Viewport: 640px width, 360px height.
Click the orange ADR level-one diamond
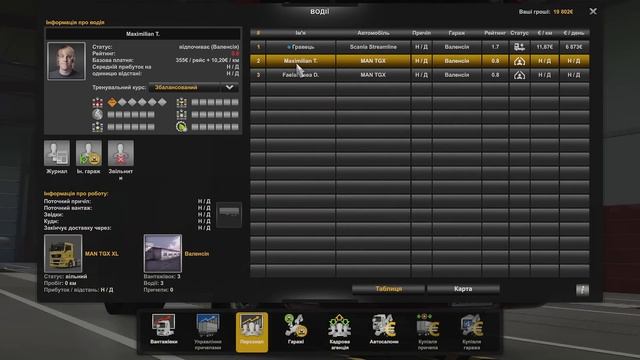(112, 102)
